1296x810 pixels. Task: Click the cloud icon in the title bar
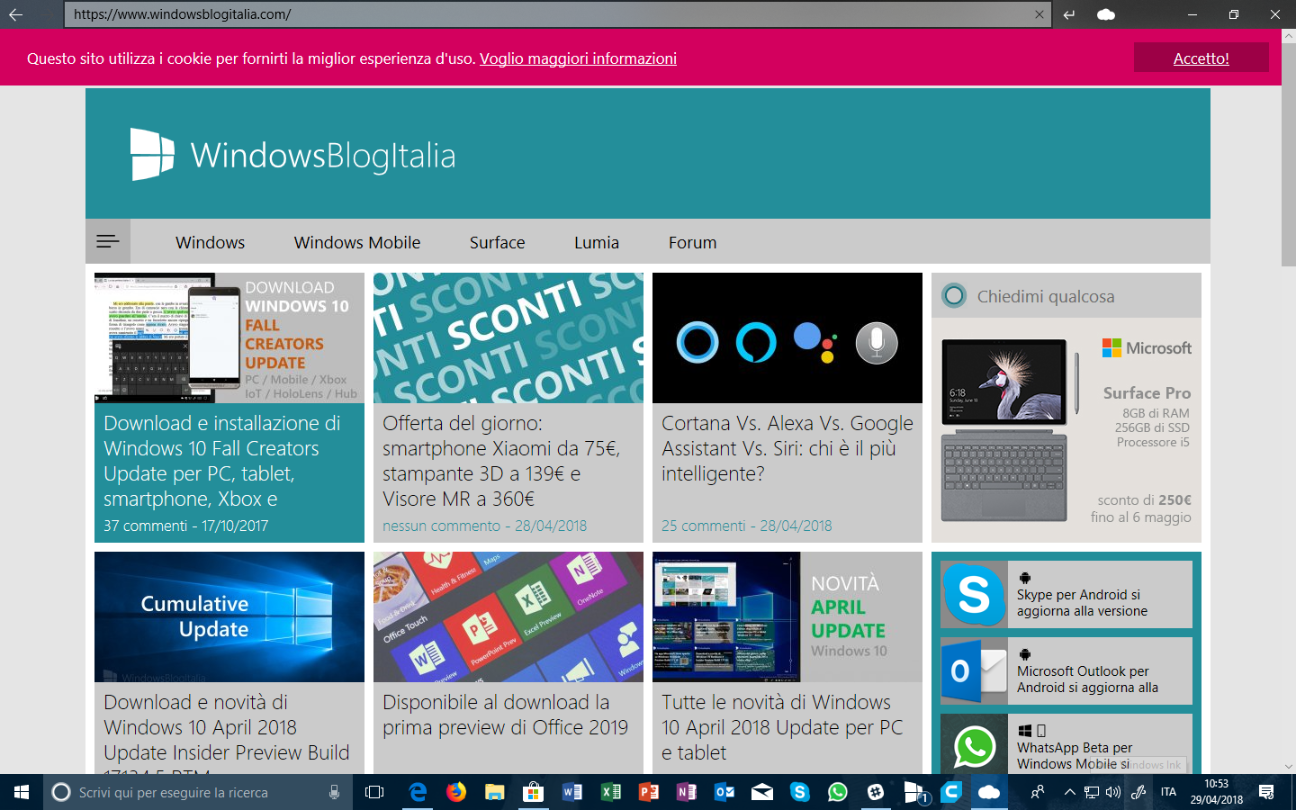[x=1105, y=15]
